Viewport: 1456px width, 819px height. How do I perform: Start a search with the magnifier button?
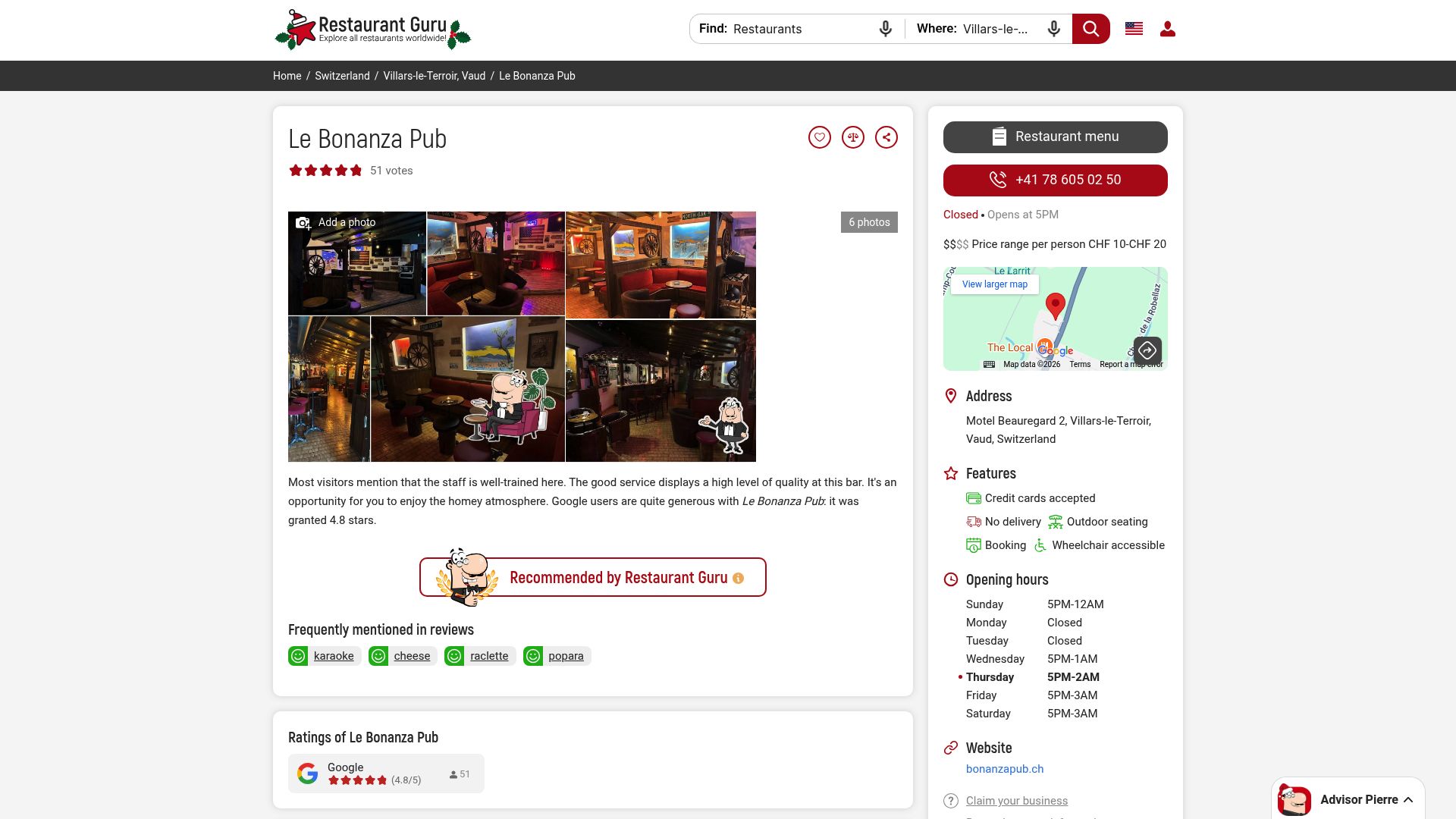1090,29
